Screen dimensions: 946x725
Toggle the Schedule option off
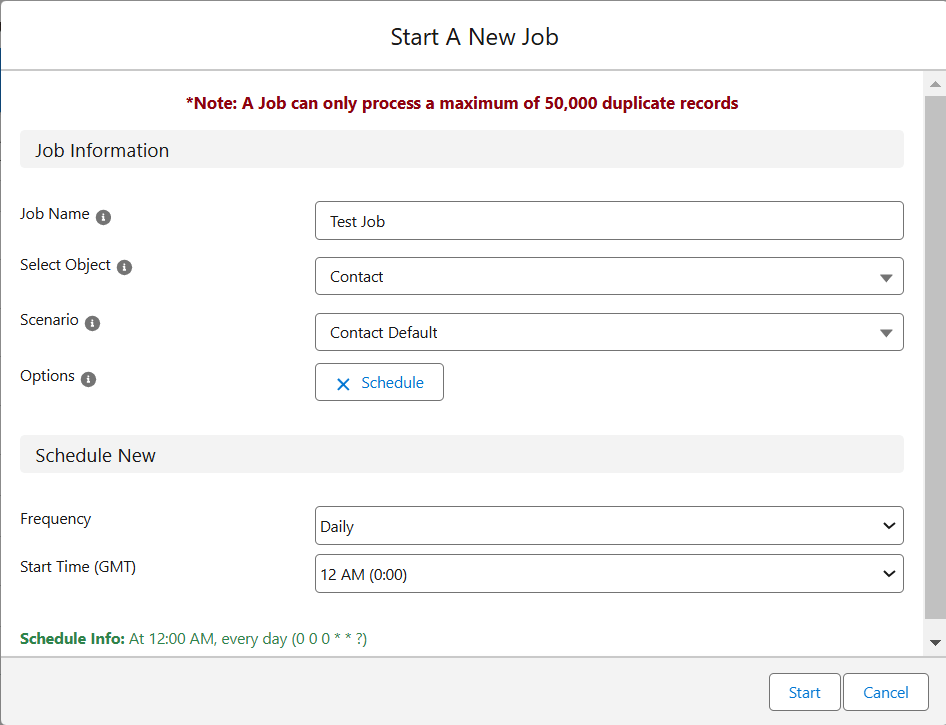pos(379,382)
